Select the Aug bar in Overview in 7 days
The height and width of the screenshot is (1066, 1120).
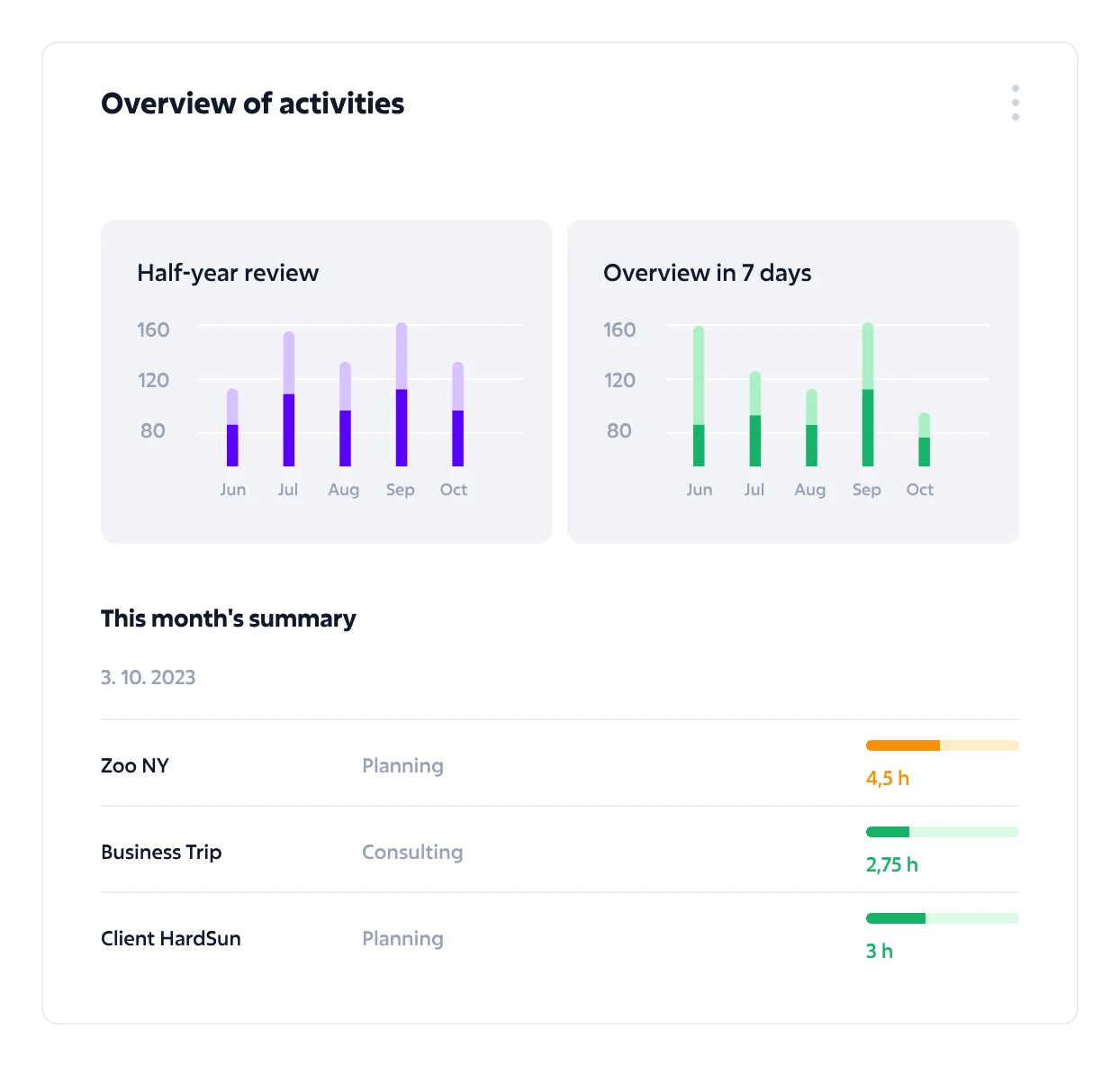point(811,428)
